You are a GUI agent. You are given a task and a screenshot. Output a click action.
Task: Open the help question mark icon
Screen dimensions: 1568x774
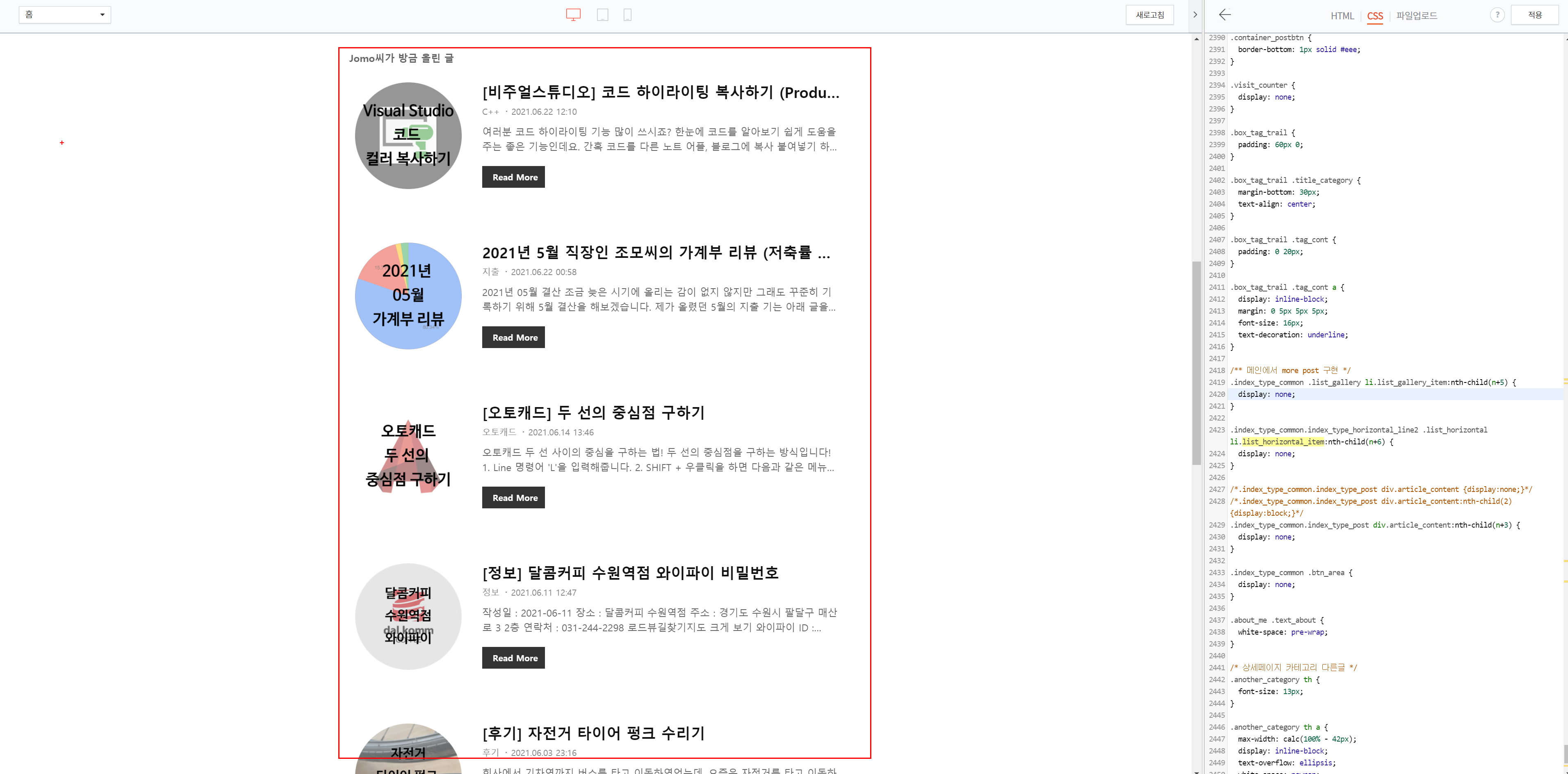point(1497,15)
